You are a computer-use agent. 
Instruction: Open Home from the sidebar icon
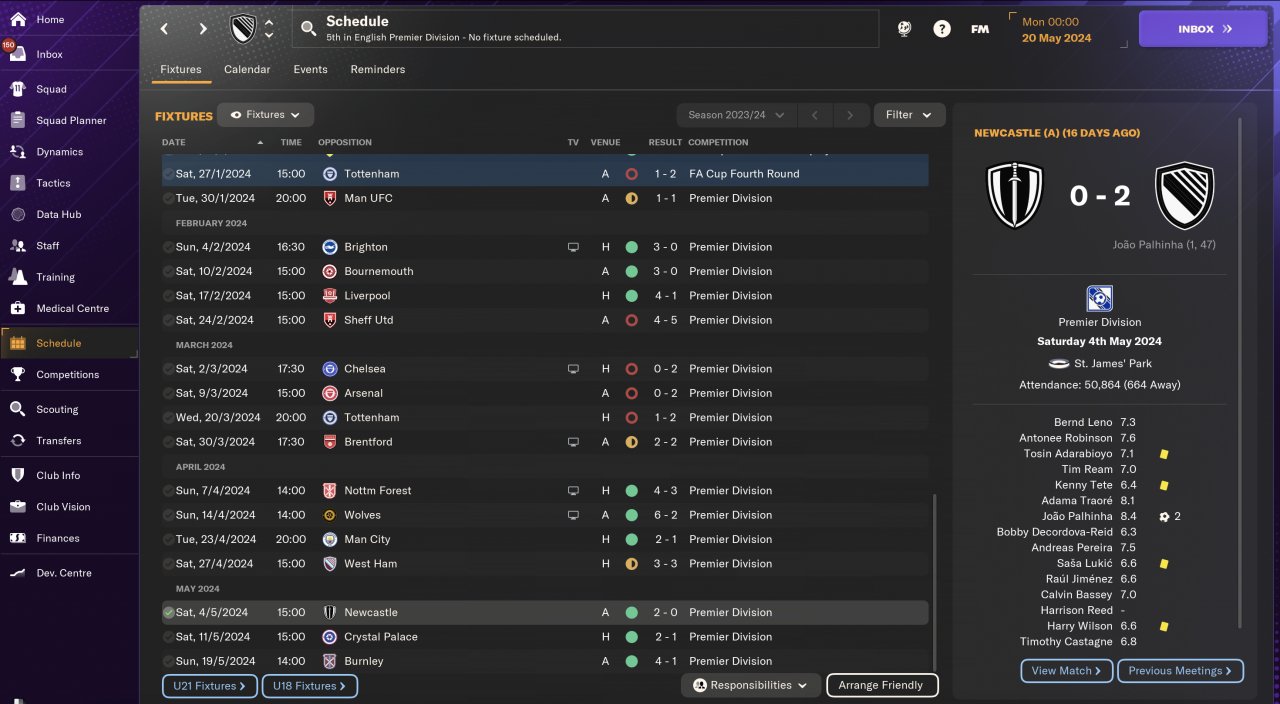(17, 19)
